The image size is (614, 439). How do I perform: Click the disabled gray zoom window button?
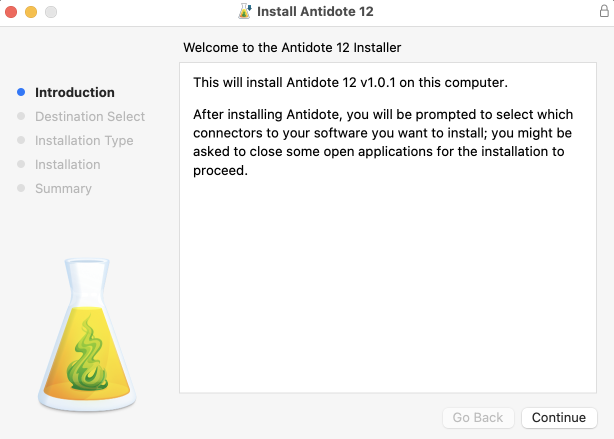[50, 12]
